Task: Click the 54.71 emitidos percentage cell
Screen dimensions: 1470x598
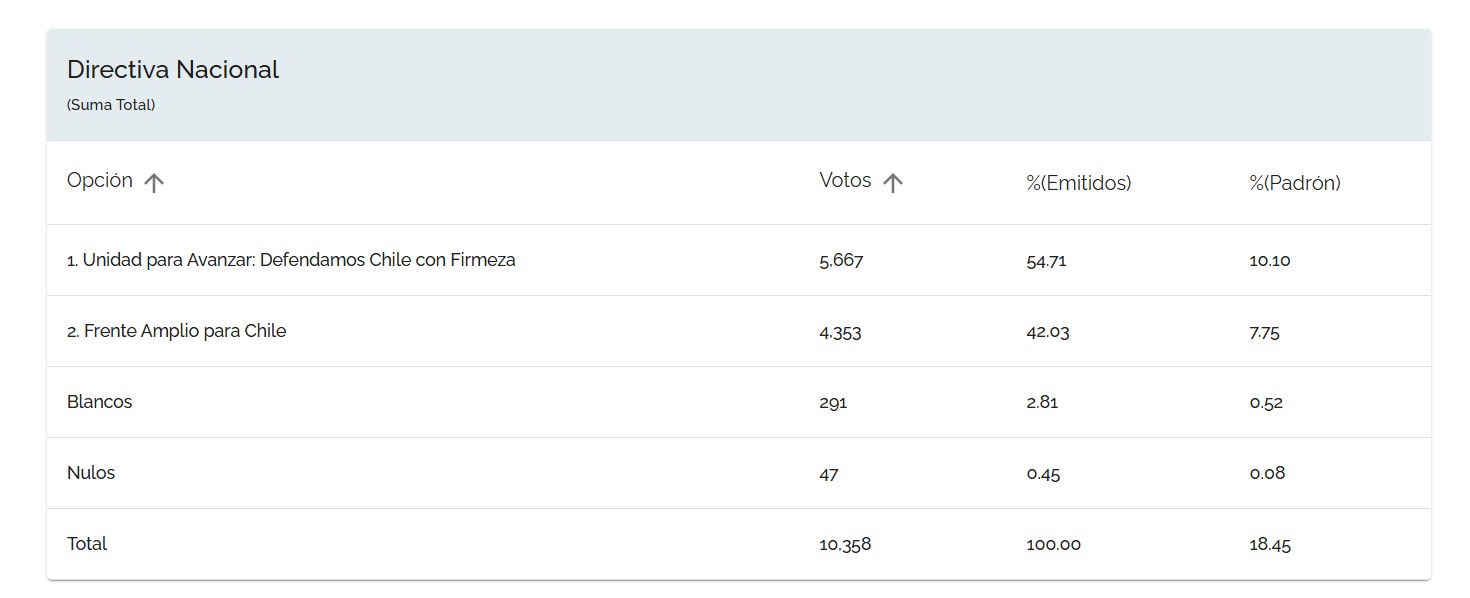Action: point(1046,261)
